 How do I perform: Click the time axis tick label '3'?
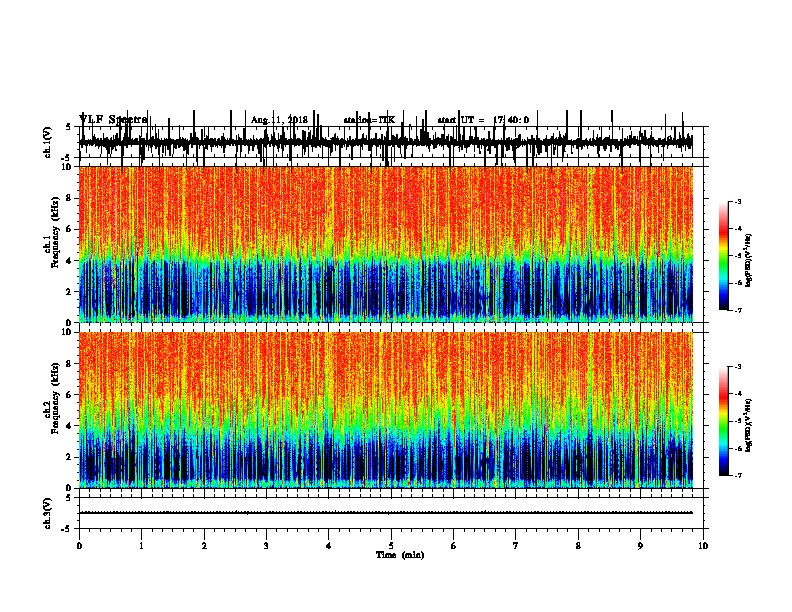[266, 546]
